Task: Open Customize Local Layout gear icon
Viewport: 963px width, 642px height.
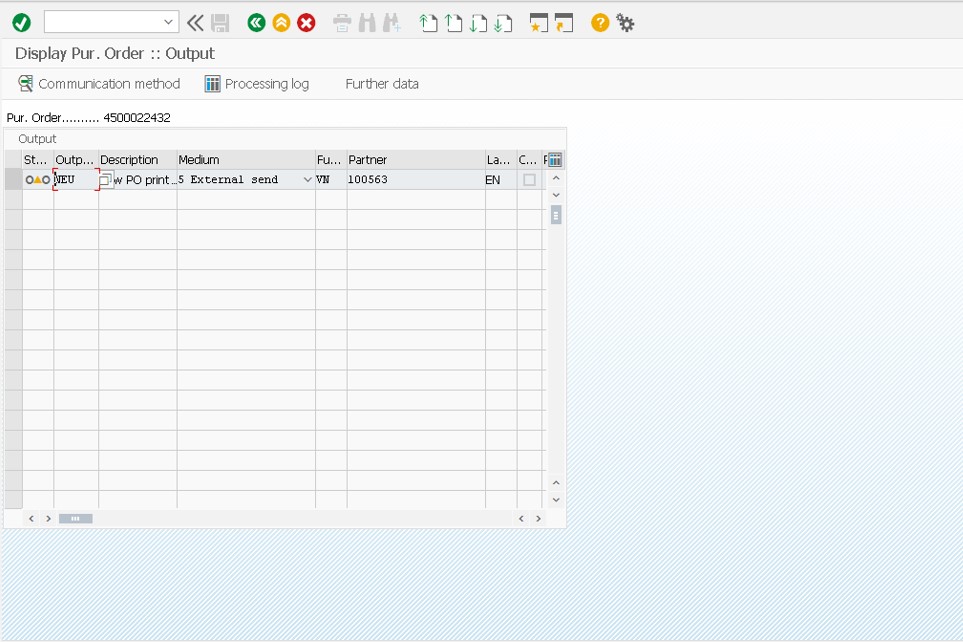Action: (625, 23)
